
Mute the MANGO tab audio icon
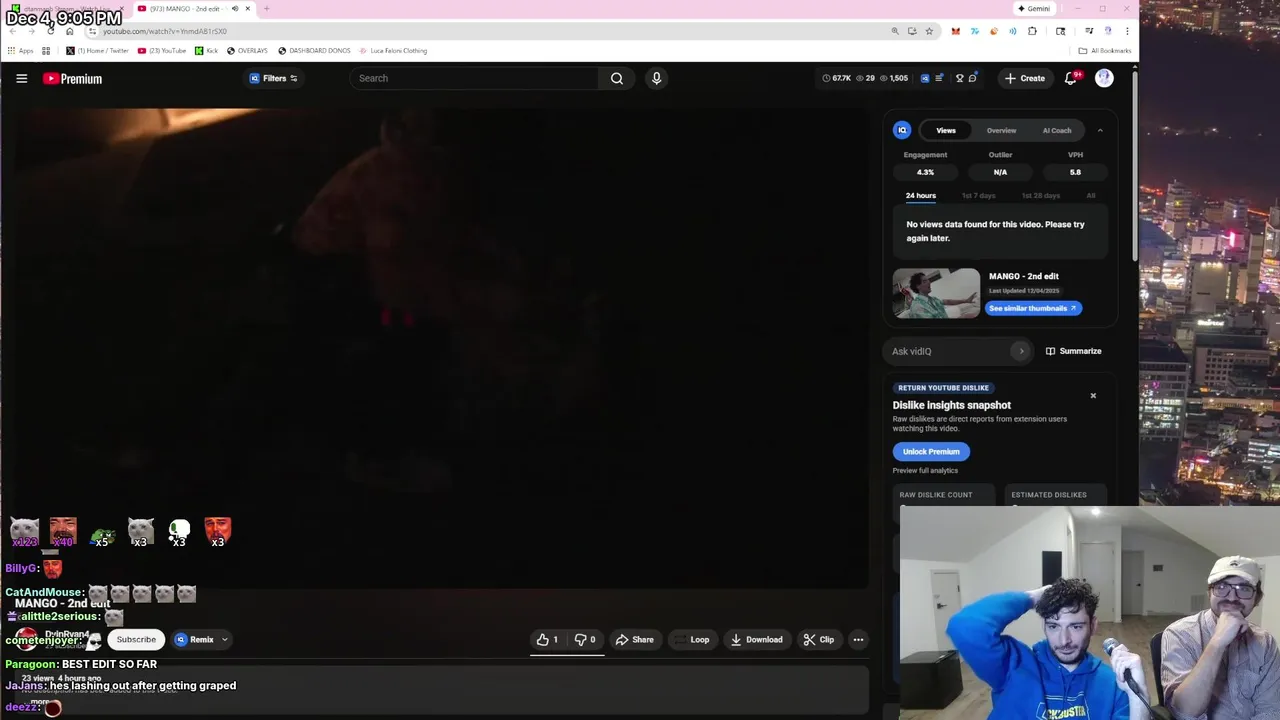point(235,8)
